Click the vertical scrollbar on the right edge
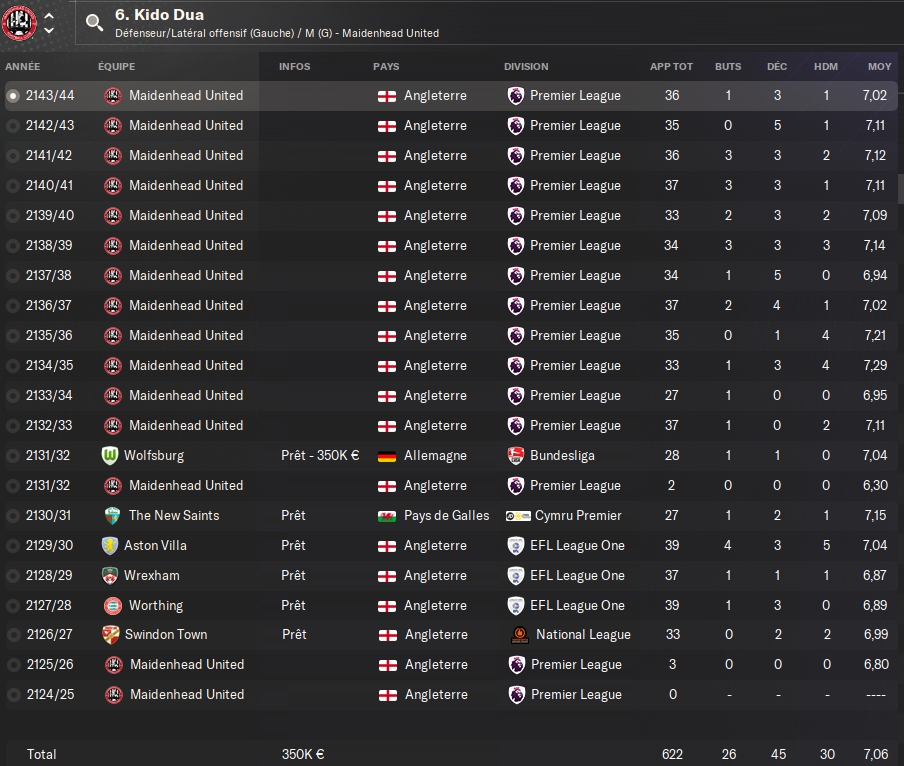The image size is (904, 766). 901,189
